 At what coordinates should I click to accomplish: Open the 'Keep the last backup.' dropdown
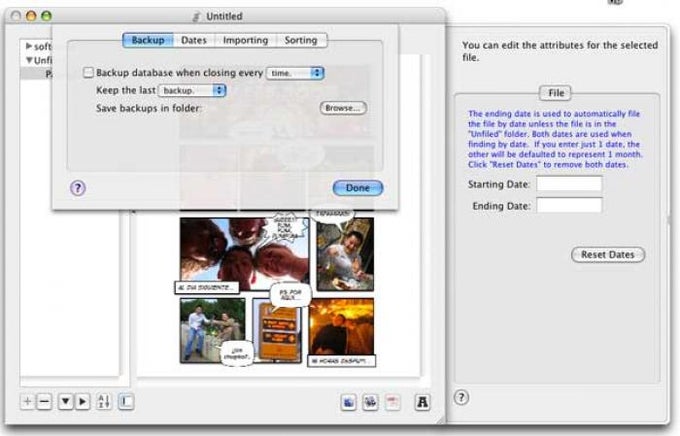tap(192, 90)
